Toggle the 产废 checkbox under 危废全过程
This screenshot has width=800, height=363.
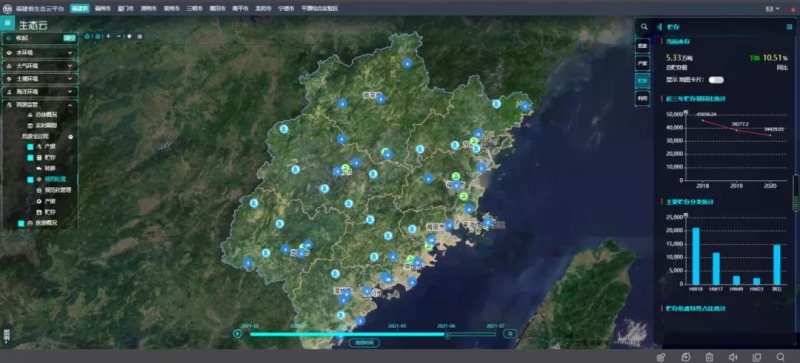[30, 147]
